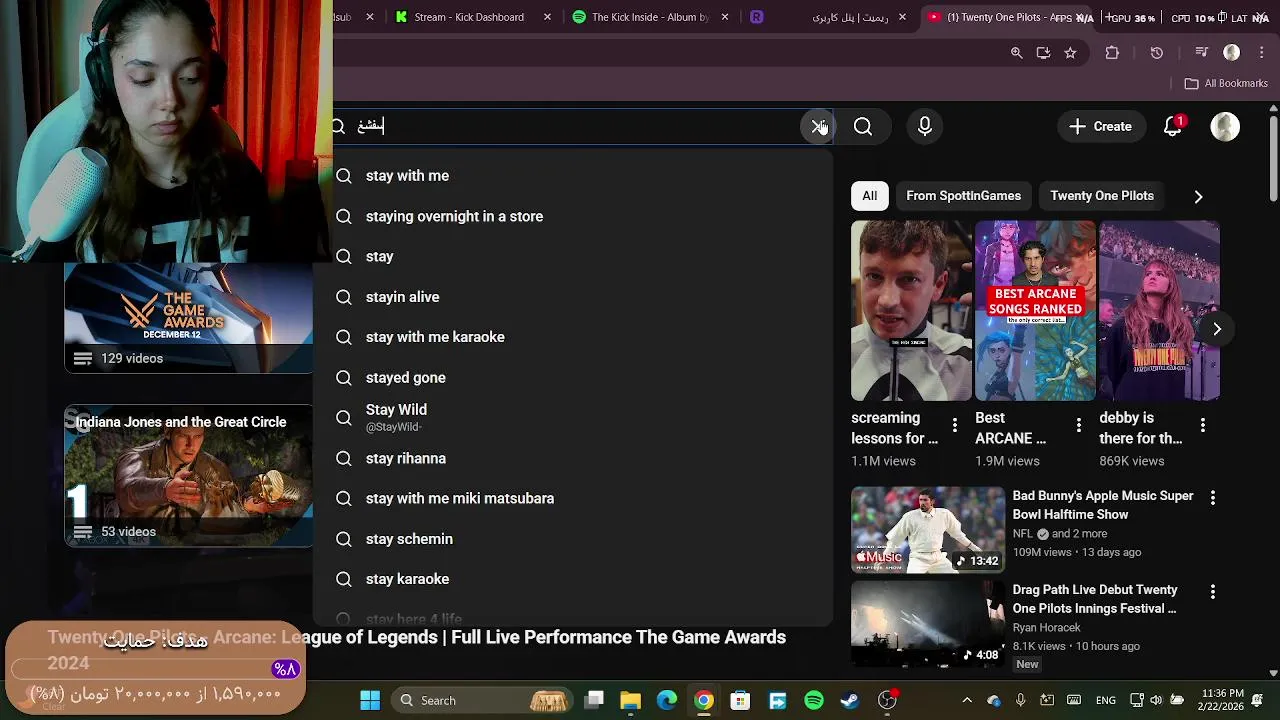1280x720 pixels.
Task: Open Chrome history clock icon
Action: pos(1157,53)
